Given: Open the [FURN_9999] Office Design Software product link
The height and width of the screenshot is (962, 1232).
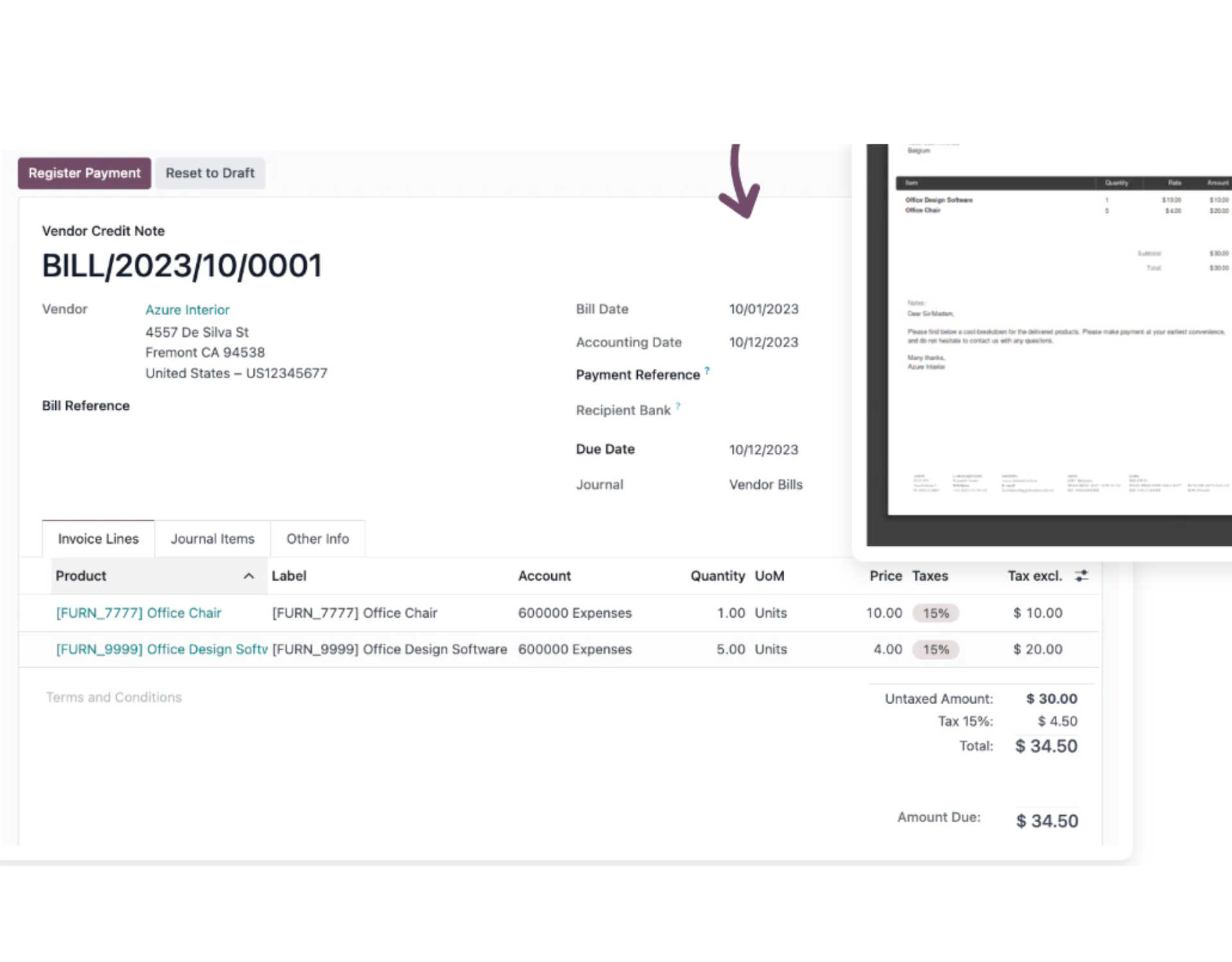Looking at the screenshot, I should tap(162, 649).
